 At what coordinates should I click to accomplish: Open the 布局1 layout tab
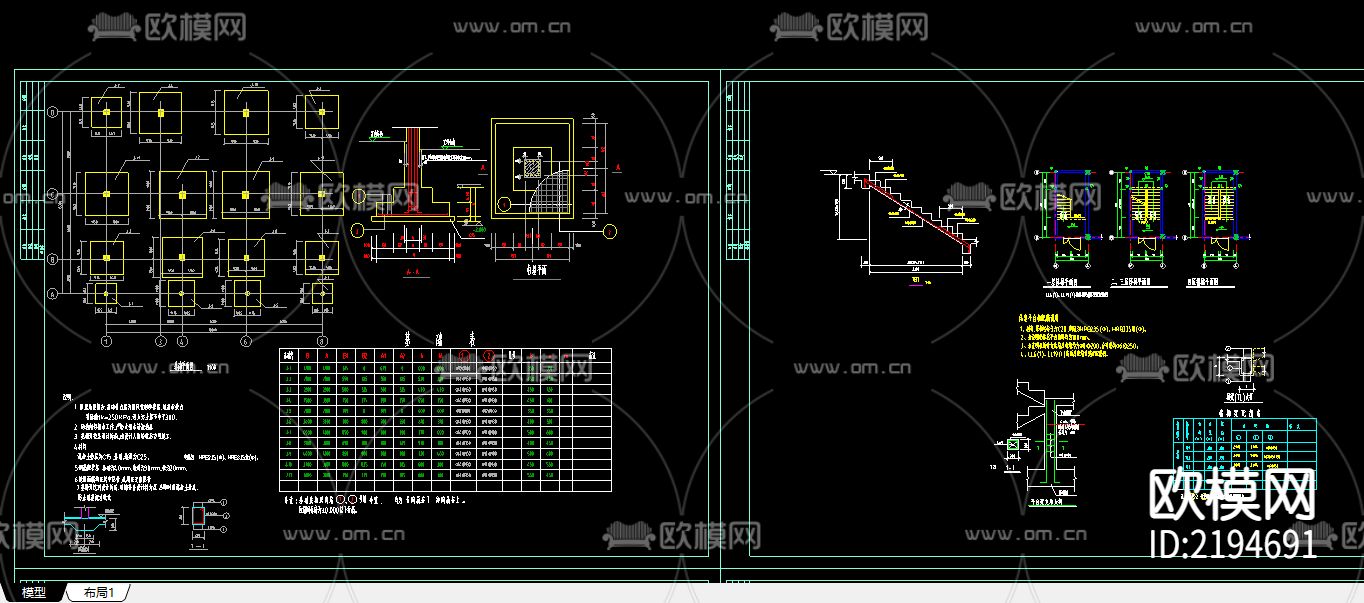(x=98, y=593)
